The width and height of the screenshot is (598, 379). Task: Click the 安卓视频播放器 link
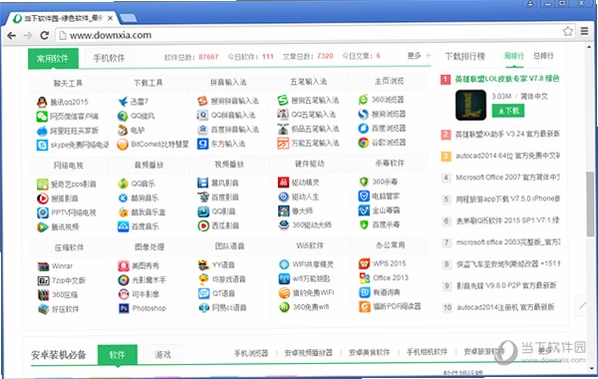pos(308,353)
